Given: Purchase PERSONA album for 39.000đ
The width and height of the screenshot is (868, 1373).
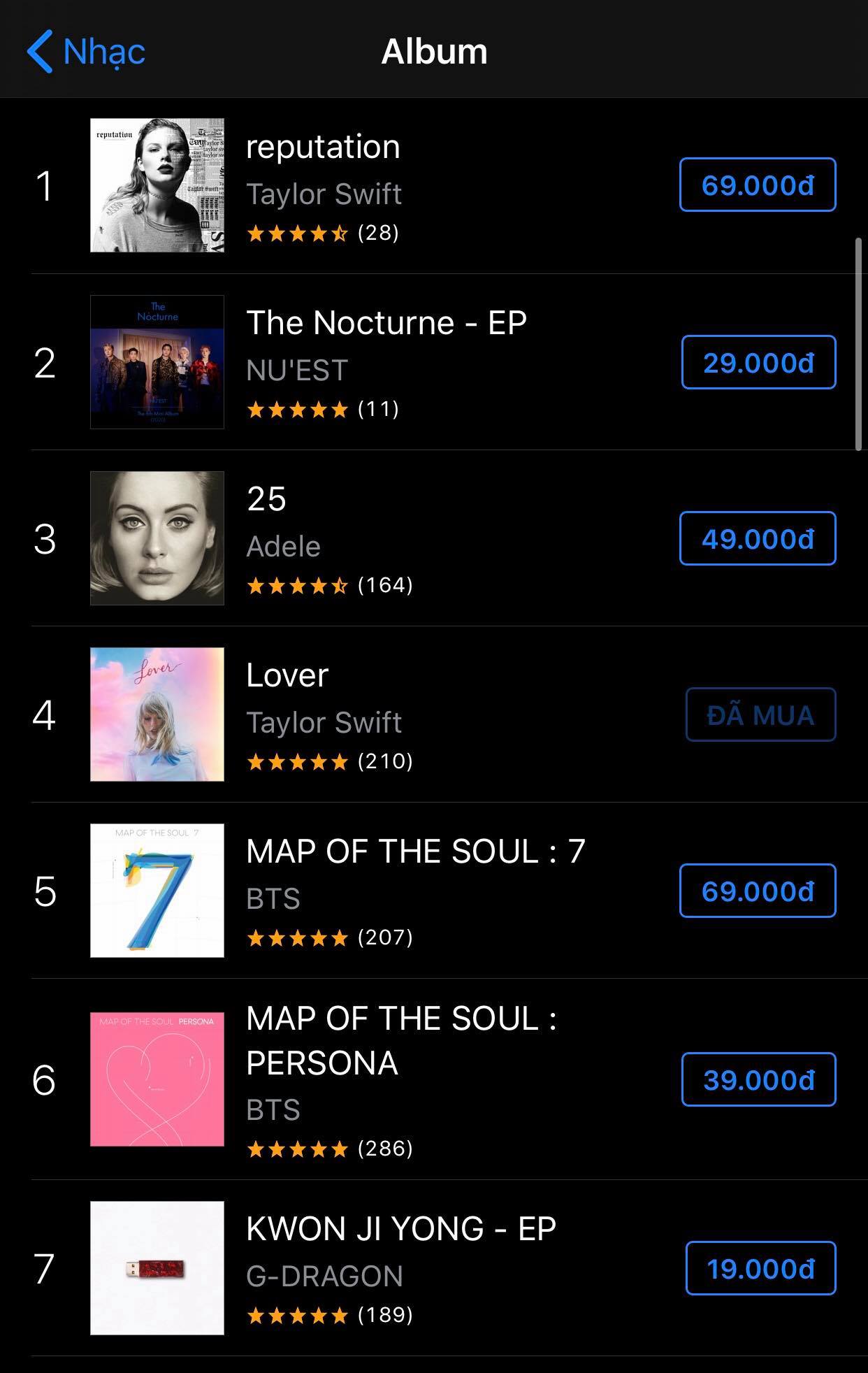Looking at the screenshot, I should tap(758, 1079).
